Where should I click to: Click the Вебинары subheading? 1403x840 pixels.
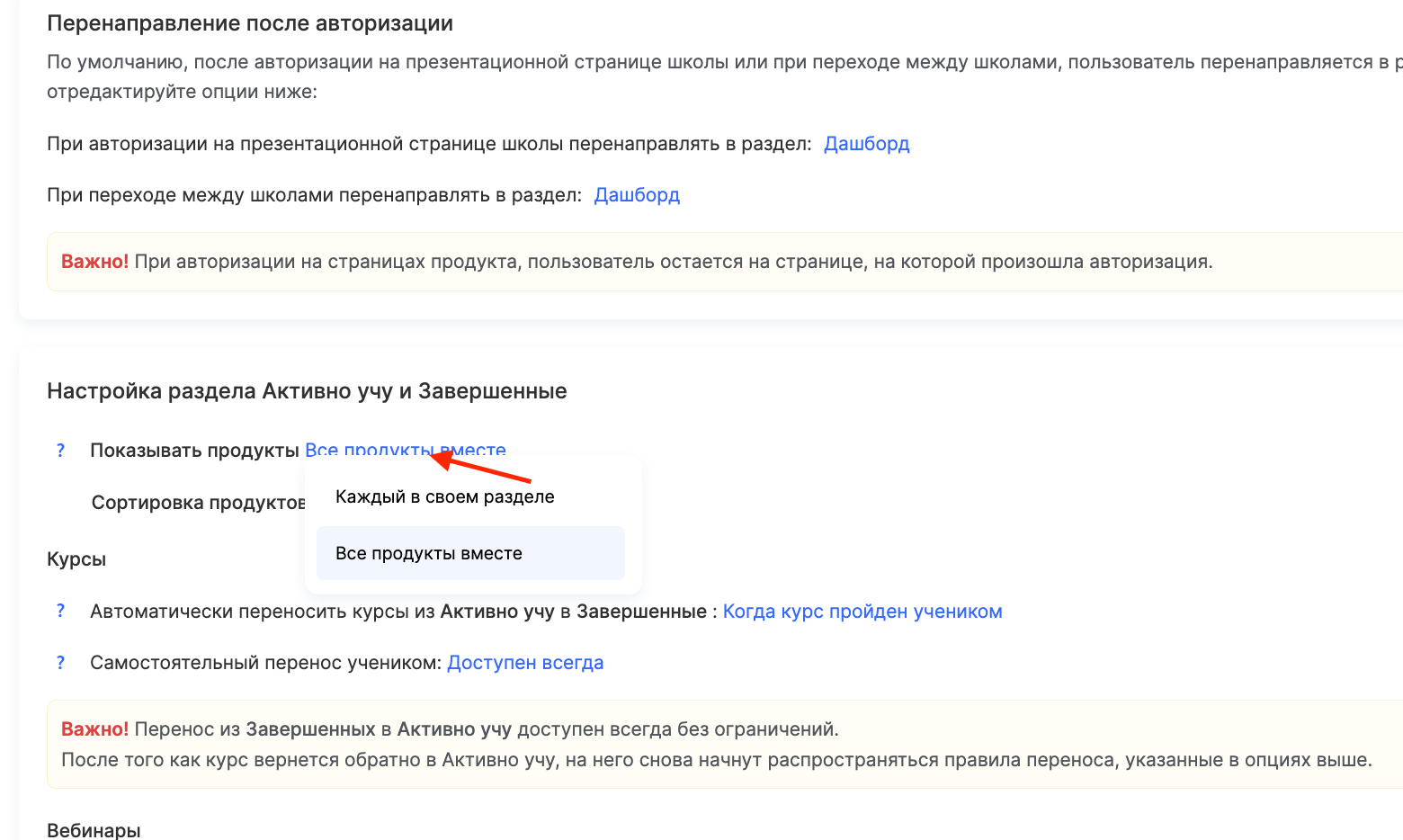coord(94,830)
